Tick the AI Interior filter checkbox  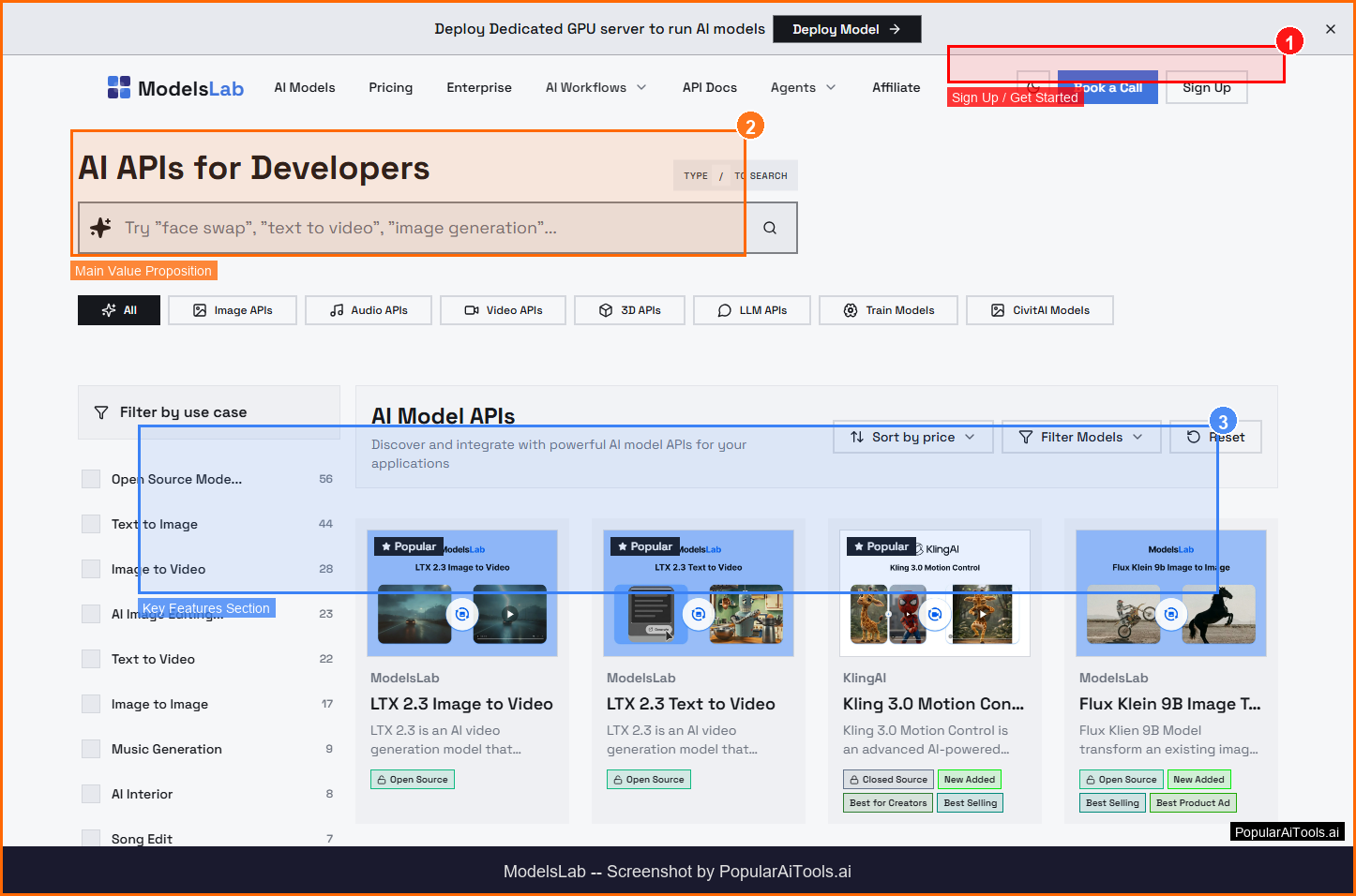tap(91, 794)
